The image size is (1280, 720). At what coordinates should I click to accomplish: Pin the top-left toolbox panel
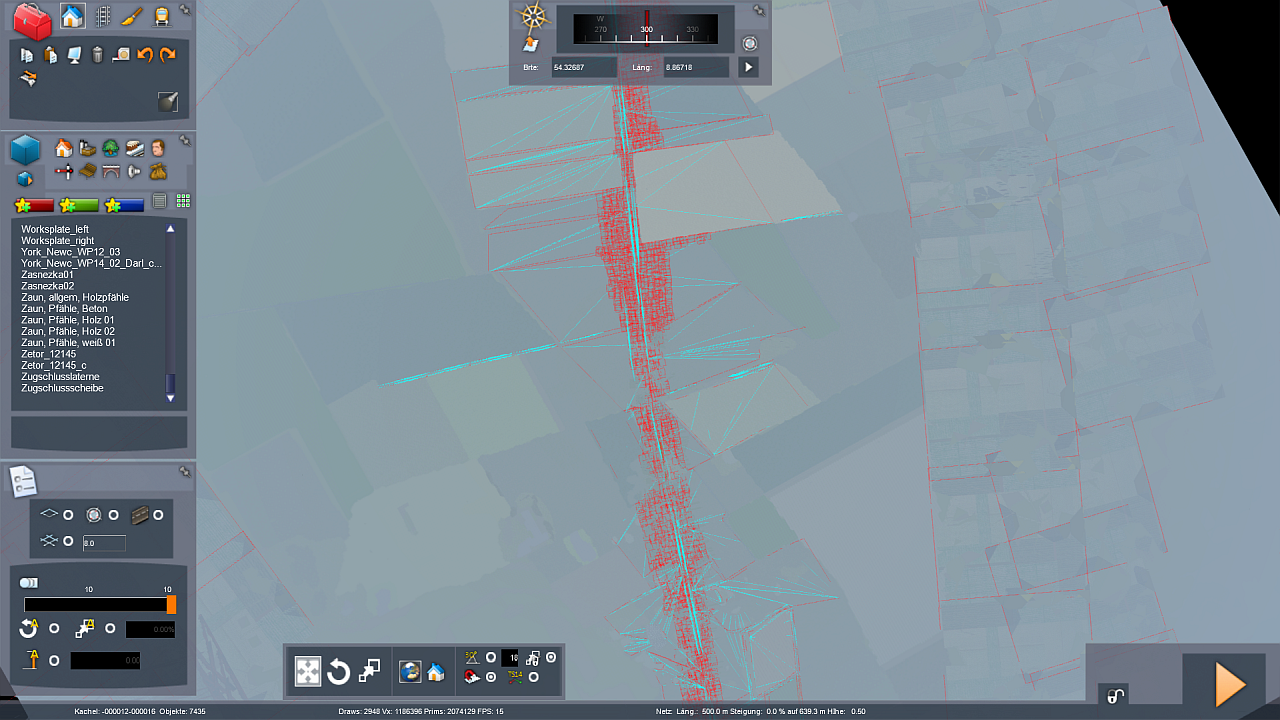(185, 10)
